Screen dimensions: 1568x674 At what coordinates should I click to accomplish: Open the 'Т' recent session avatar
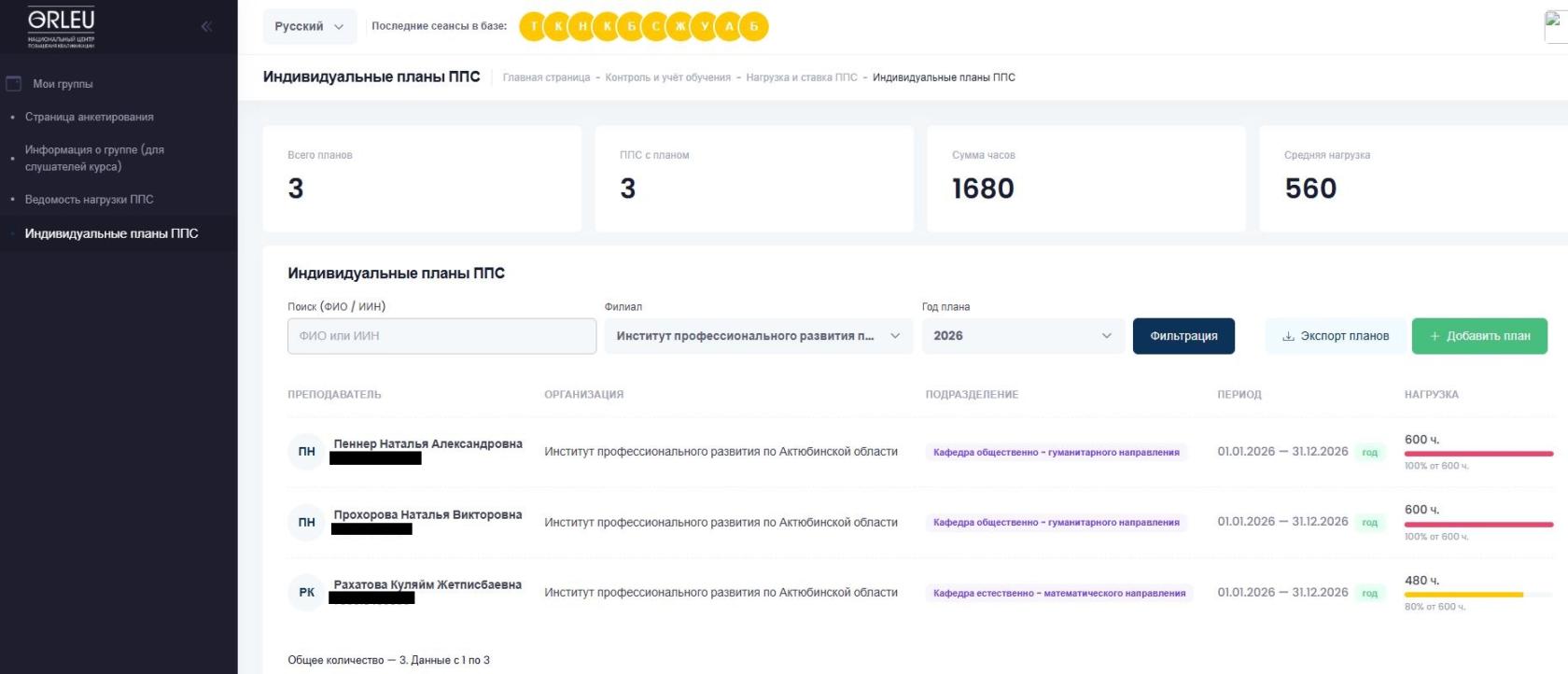[534, 26]
